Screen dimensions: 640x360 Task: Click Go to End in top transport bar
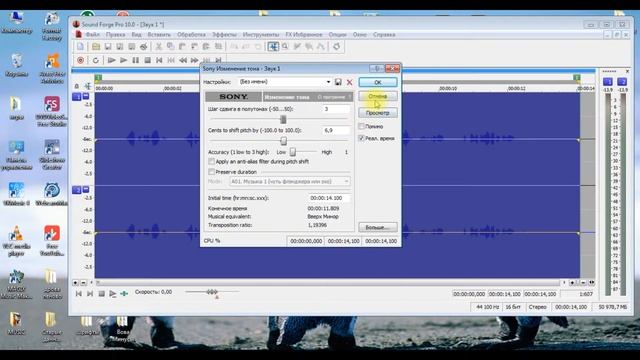click(218, 60)
